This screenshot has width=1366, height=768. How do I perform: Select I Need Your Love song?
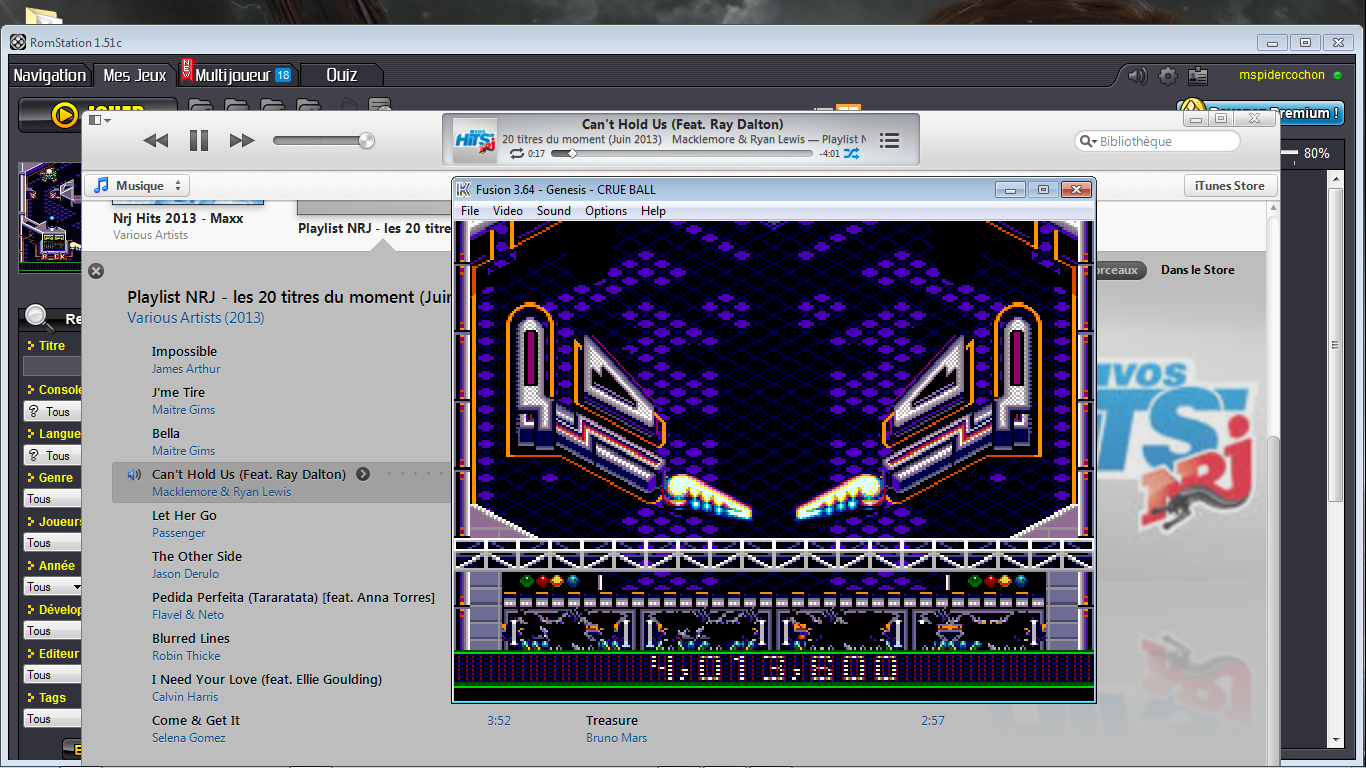pyautogui.click(x=267, y=680)
